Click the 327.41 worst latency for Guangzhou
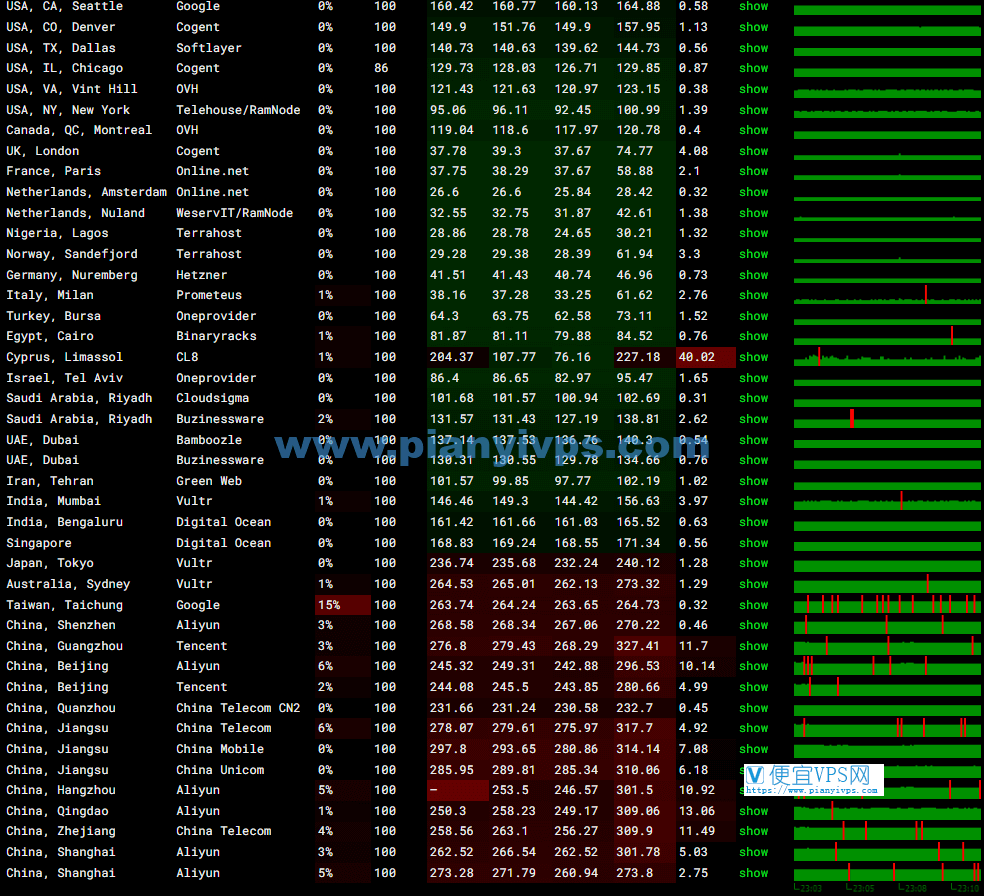Image resolution: width=984 pixels, height=896 pixels. [x=638, y=646]
